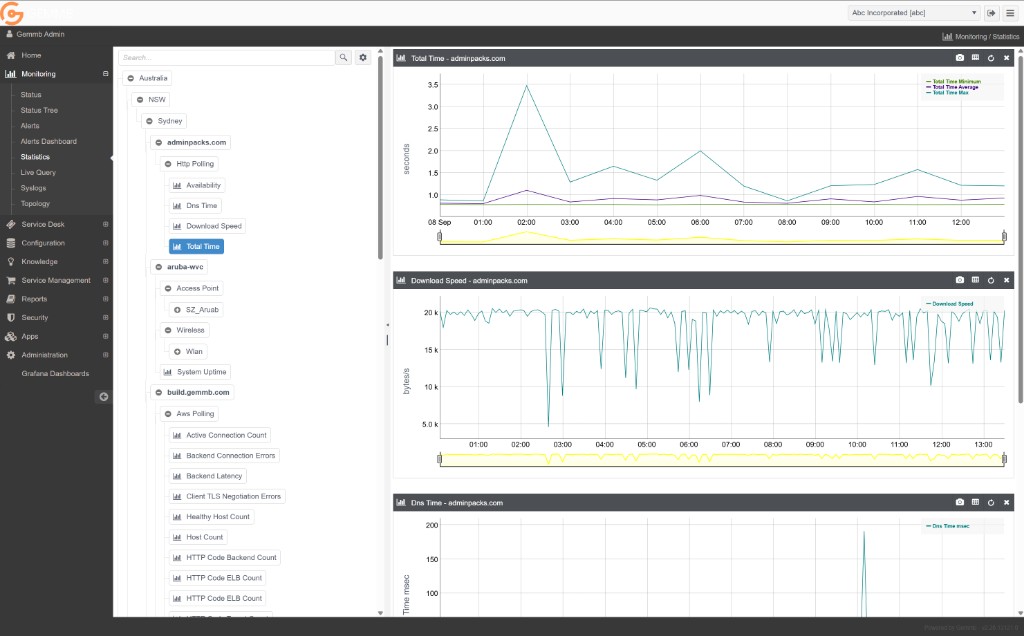Open Live Query page

coord(38,172)
